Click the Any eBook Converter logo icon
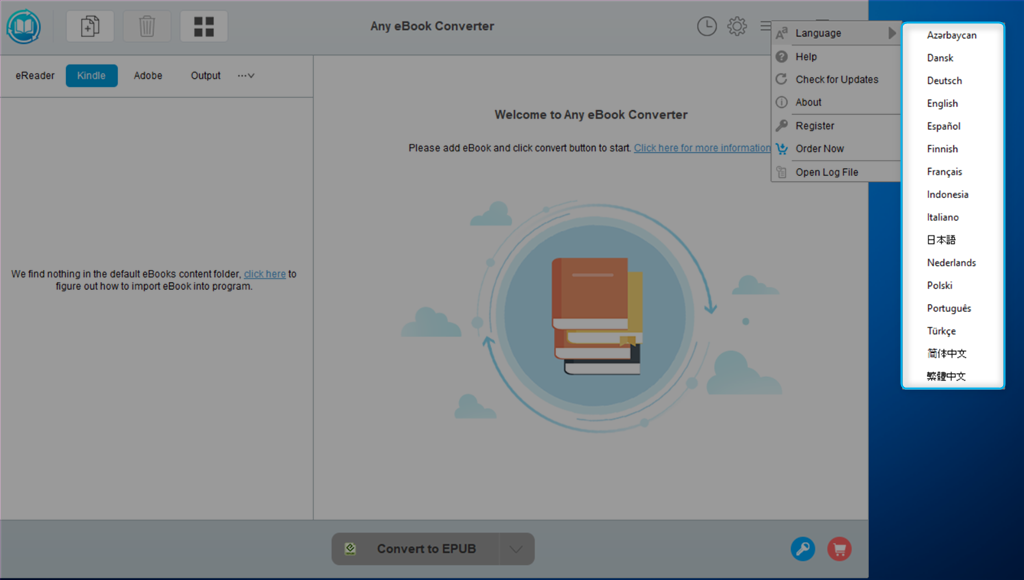 [x=24, y=27]
